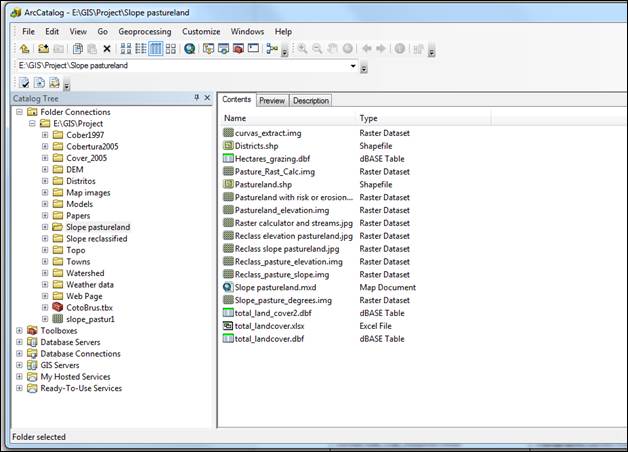Open the Geoprocessing menu
628x452 pixels.
pos(145,31)
